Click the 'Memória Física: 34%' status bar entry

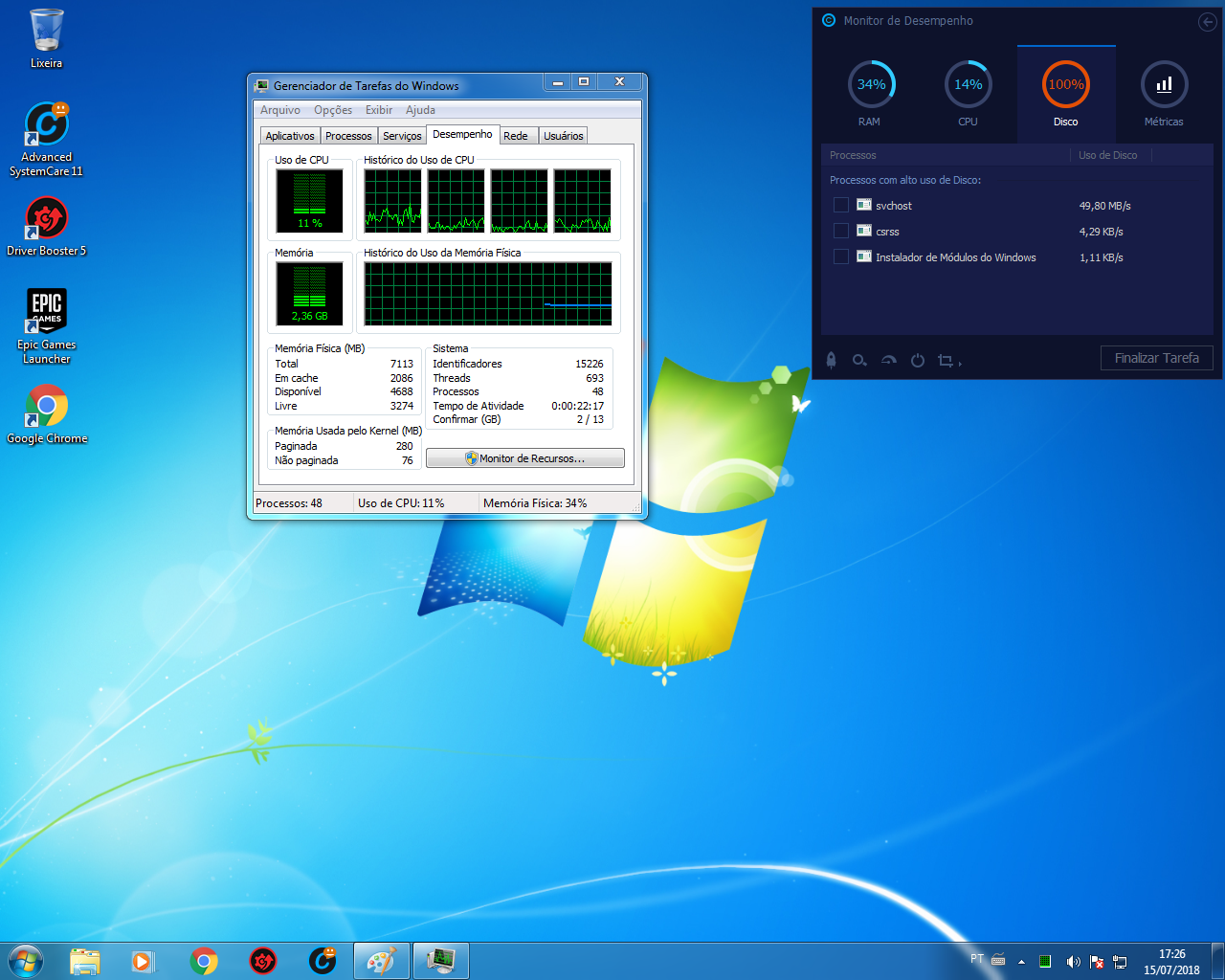pyautogui.click(x=535, y=503)
